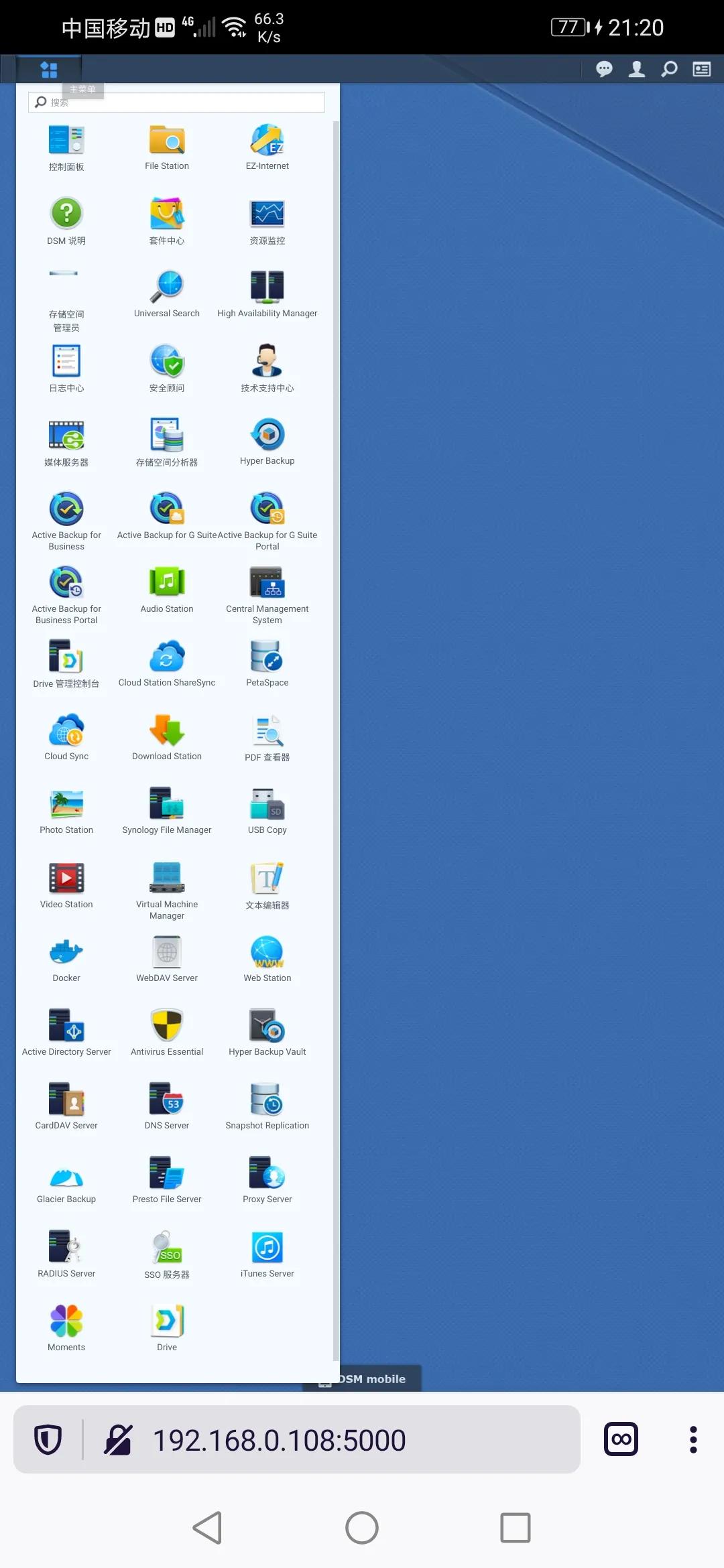Open Synology File Manager
This screenshot has height=1568, width=724.
(x=167, y=811)
